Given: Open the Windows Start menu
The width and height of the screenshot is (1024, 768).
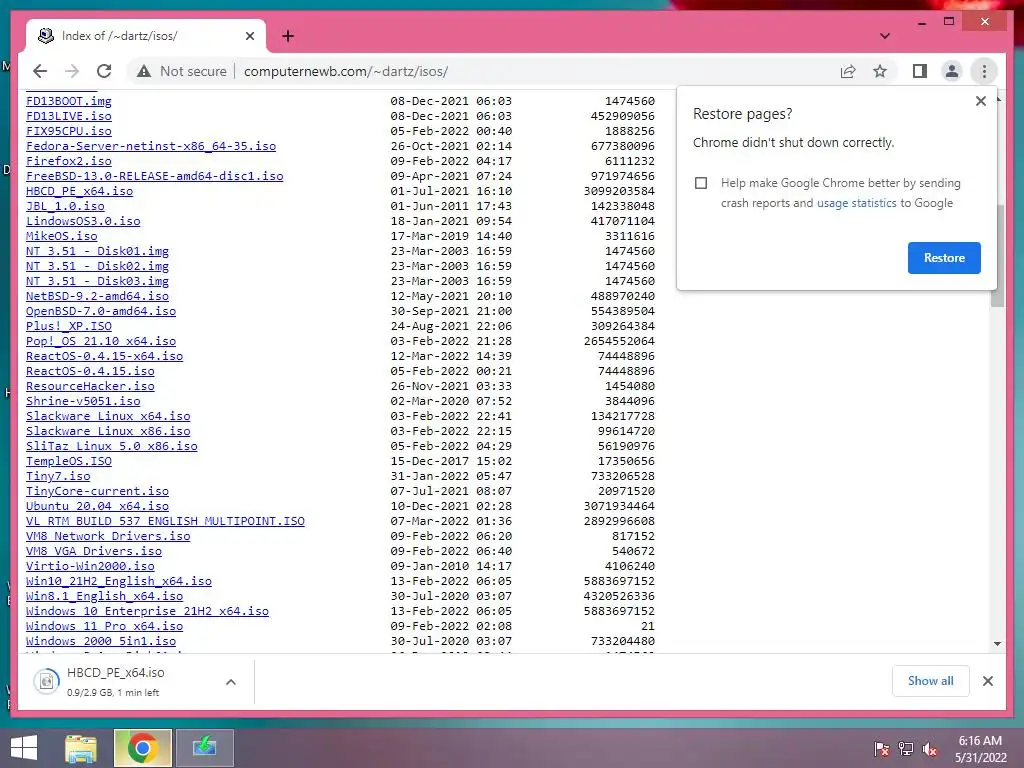Looking at the screenshot, I should 24,748.
